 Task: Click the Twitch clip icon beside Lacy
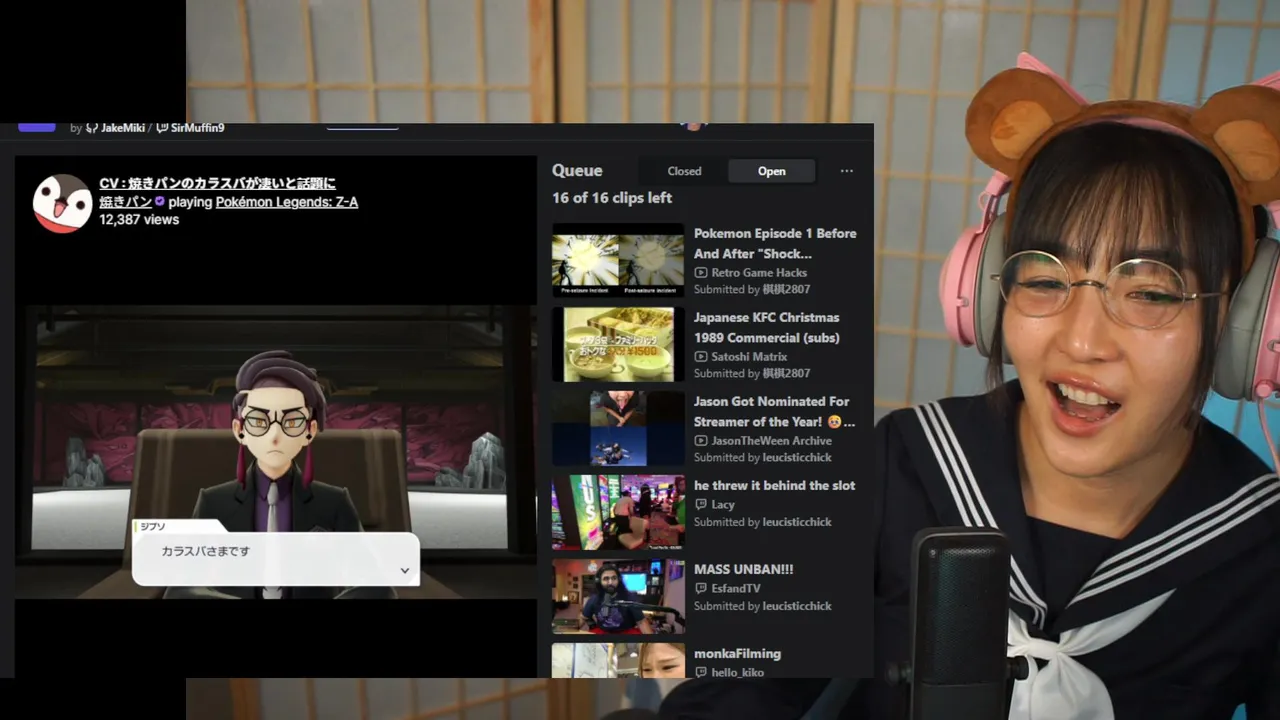(x=701, y=504)
